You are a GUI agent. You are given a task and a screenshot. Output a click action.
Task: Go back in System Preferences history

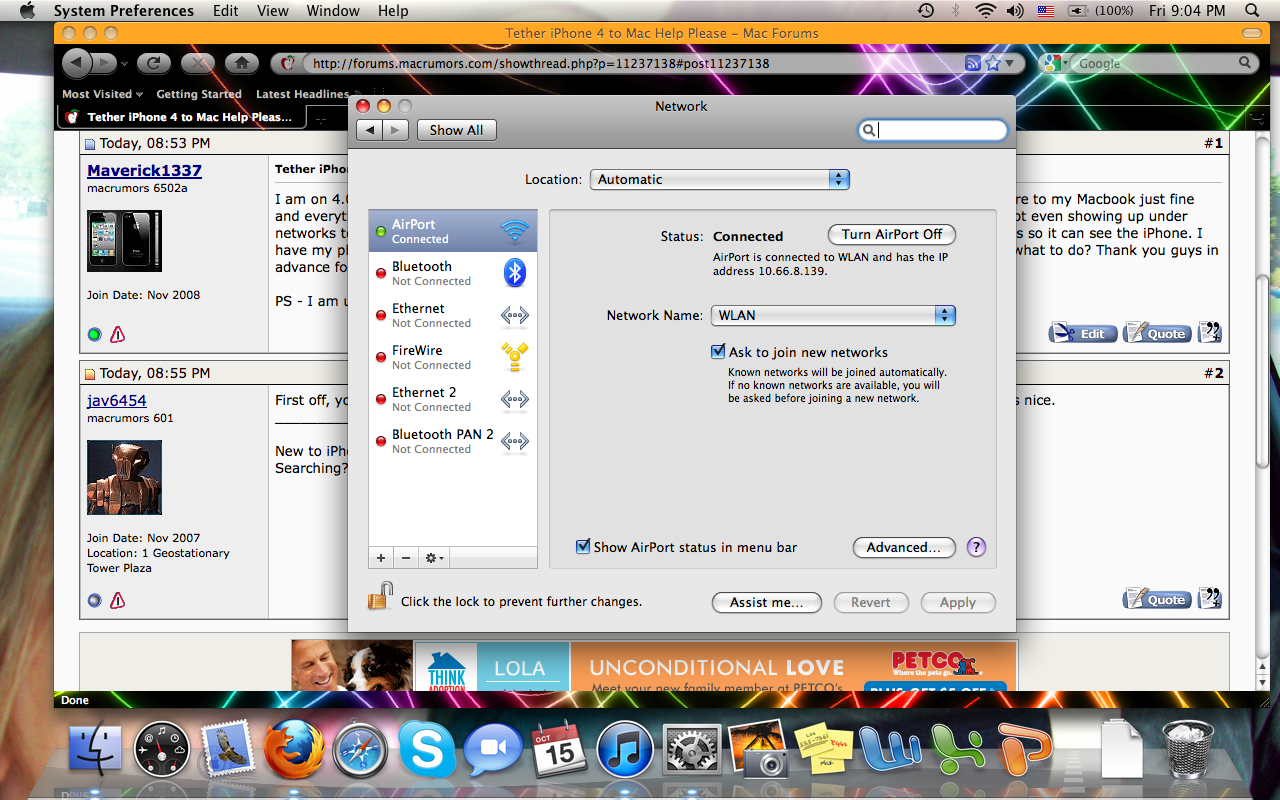[370, 130]
